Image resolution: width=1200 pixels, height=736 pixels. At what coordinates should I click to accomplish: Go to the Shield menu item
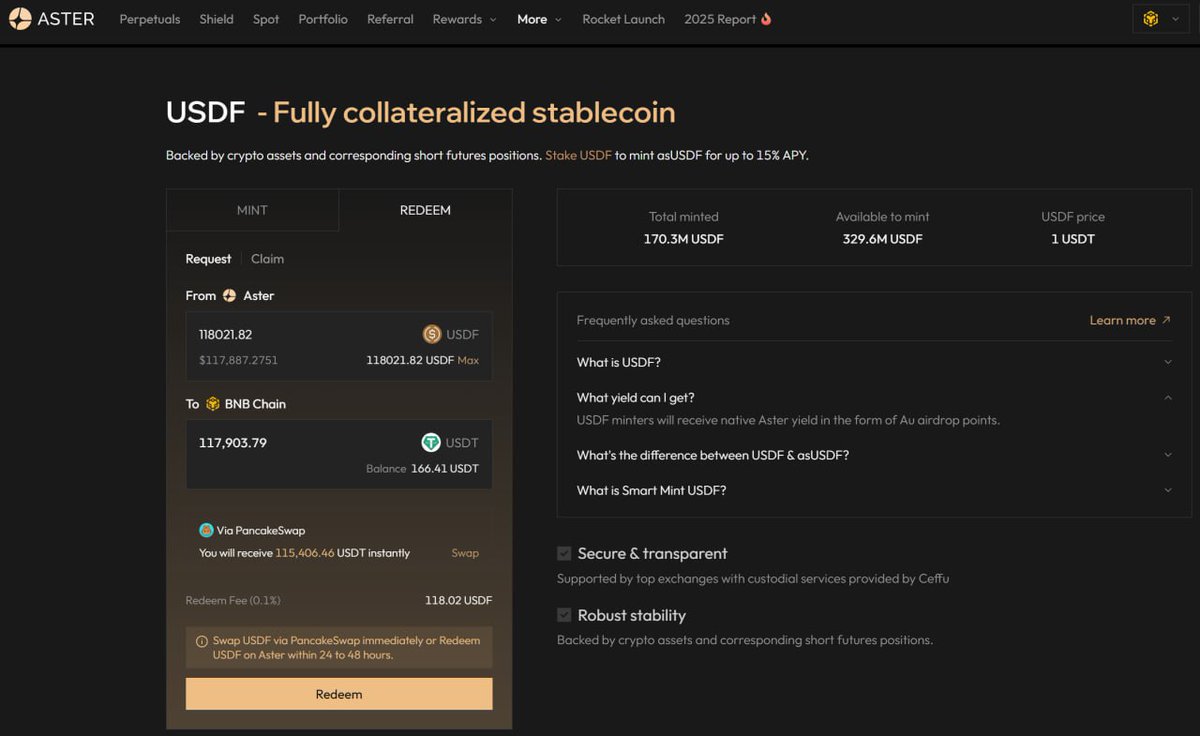coord(216,19)
